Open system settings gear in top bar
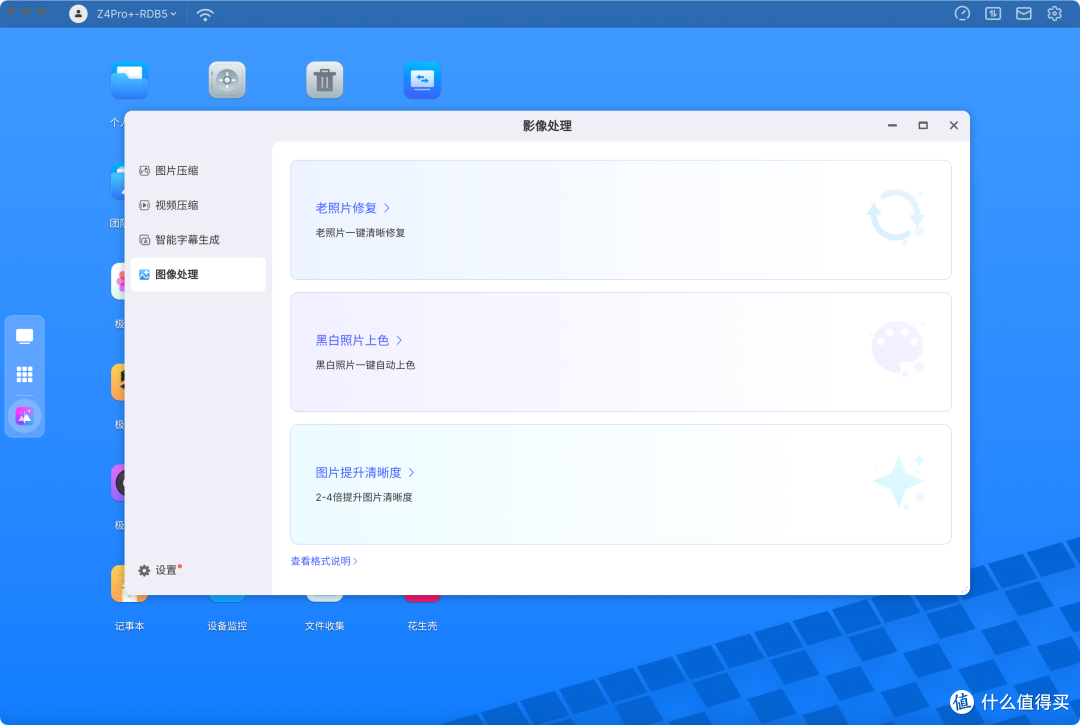This screenshot has height=725, width=1080. [x=1055, y=14]
